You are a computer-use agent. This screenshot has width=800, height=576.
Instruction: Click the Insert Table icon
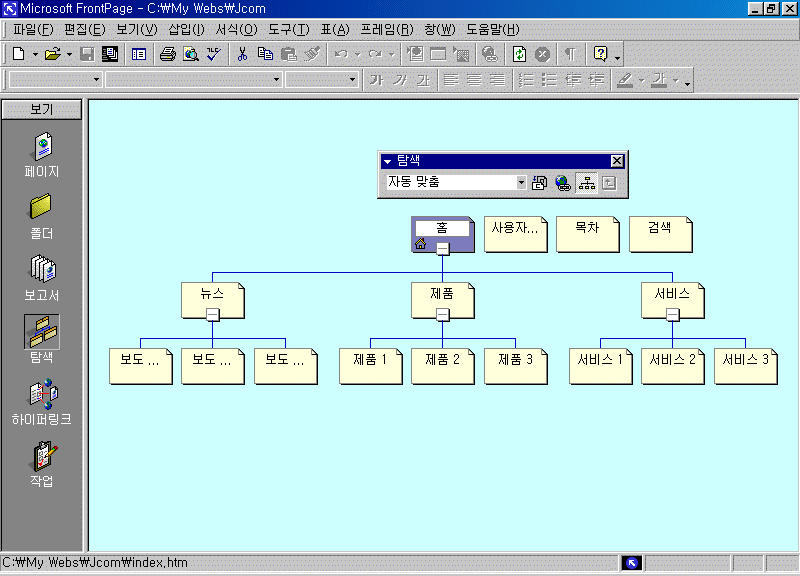point(438,54)
